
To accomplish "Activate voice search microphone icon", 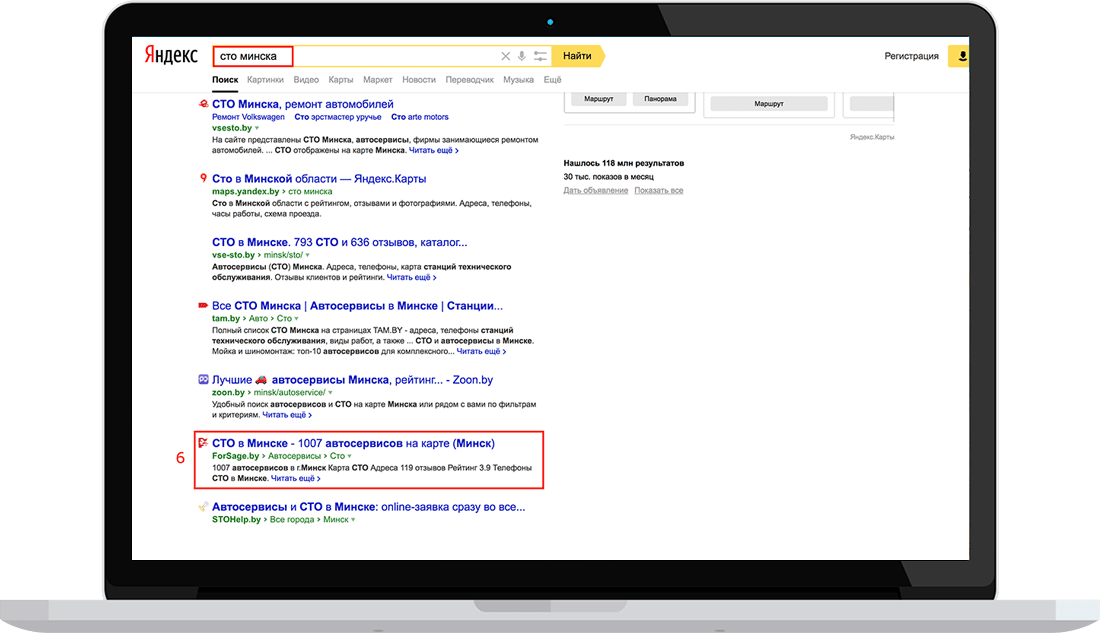I will tap(522, 56).
